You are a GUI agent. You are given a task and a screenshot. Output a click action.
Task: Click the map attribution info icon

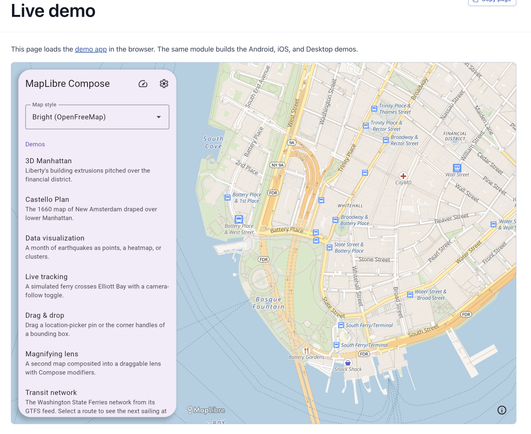[502, 410]
